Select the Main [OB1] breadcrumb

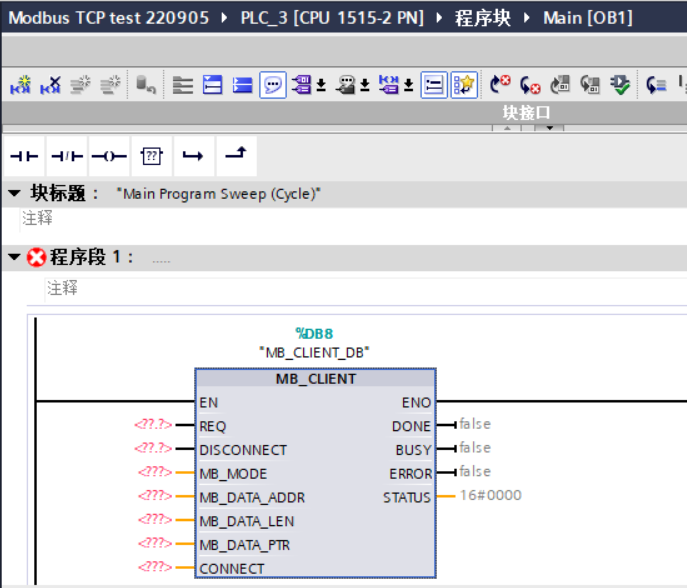(x=588, y=18)
